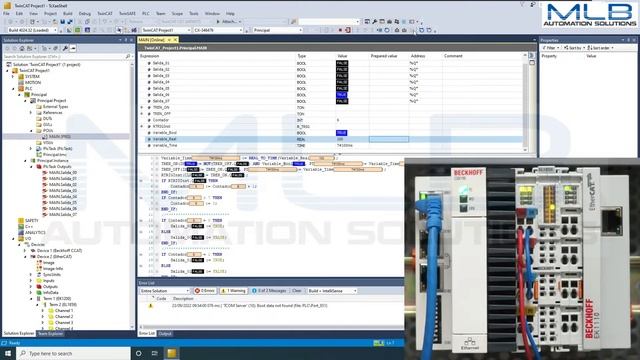Expand the References folder
Image resolution: width=640 pixels, height=360 pixels.
31,113
